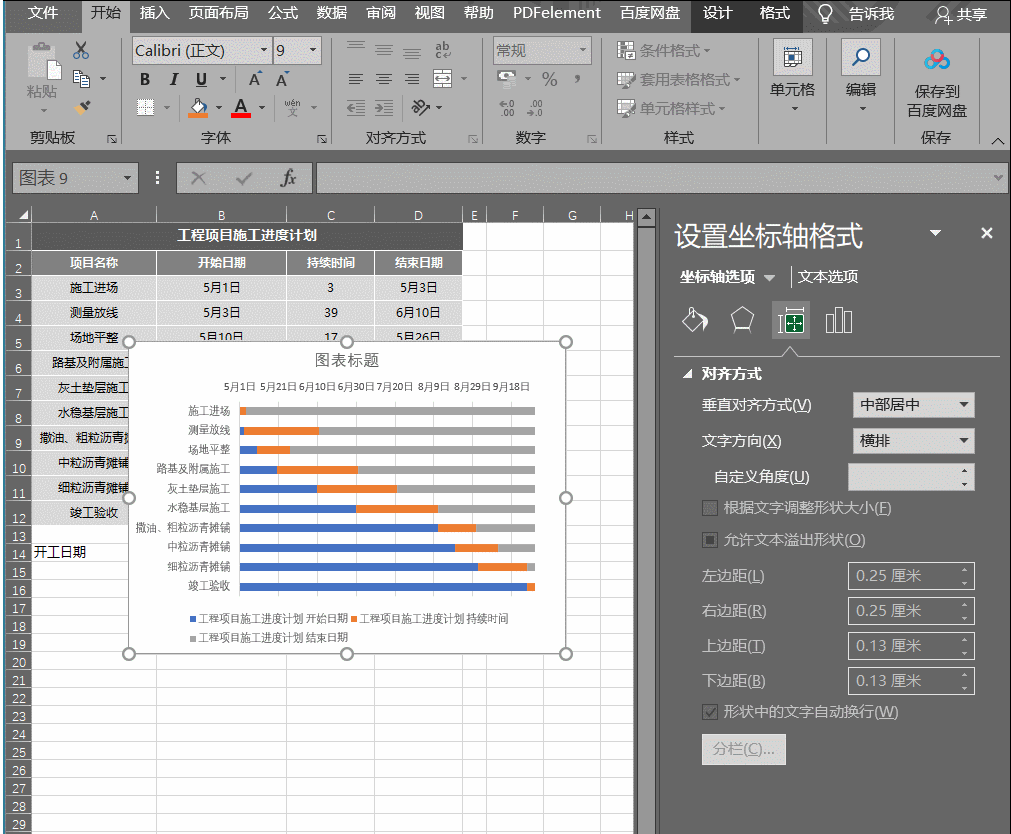This screenshot has width=1011, height=834.
Task: Click the Copy icon in clipboard group
Action: [81, 79]
